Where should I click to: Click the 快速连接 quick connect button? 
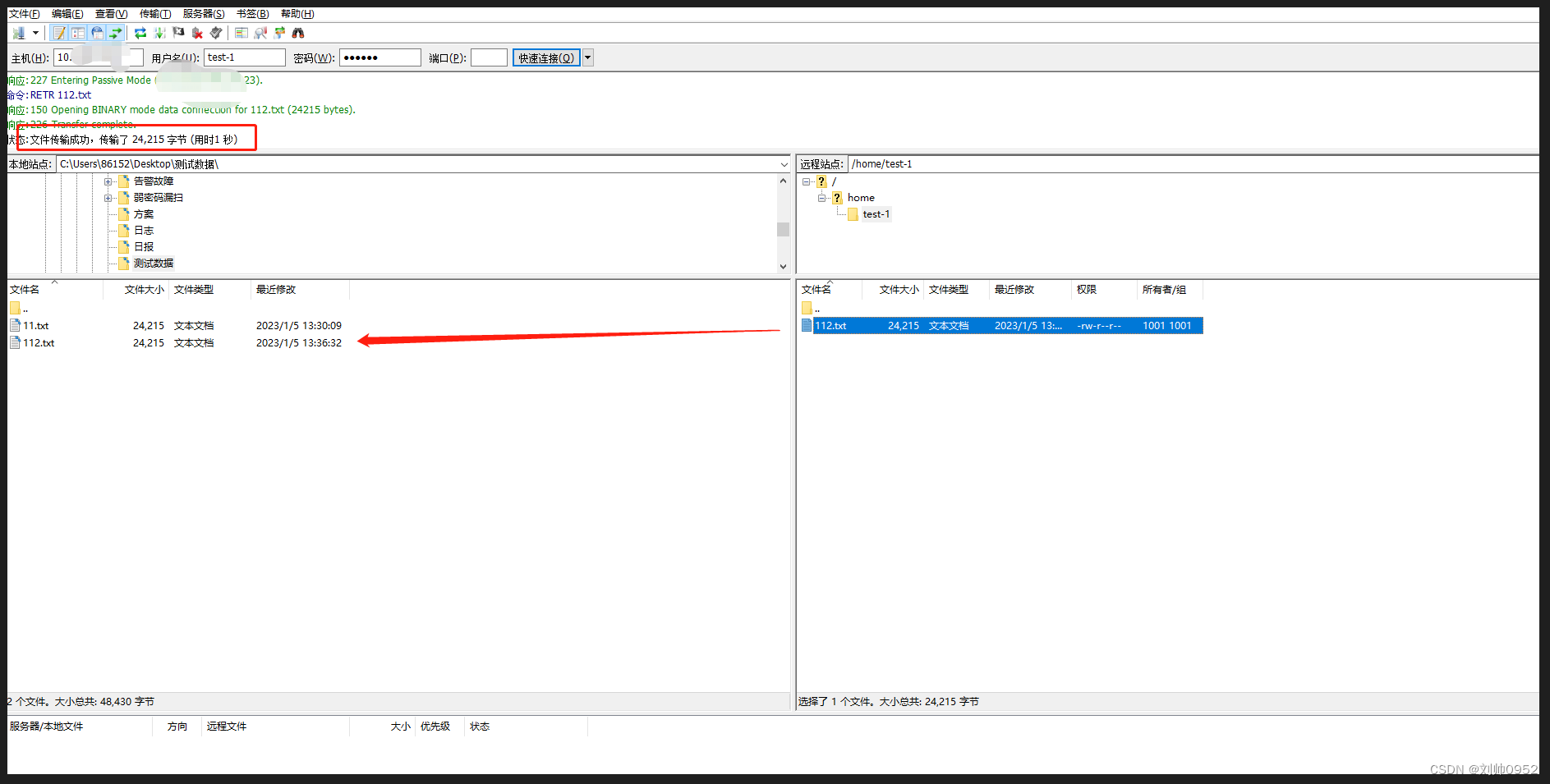(x=546, y=57)
